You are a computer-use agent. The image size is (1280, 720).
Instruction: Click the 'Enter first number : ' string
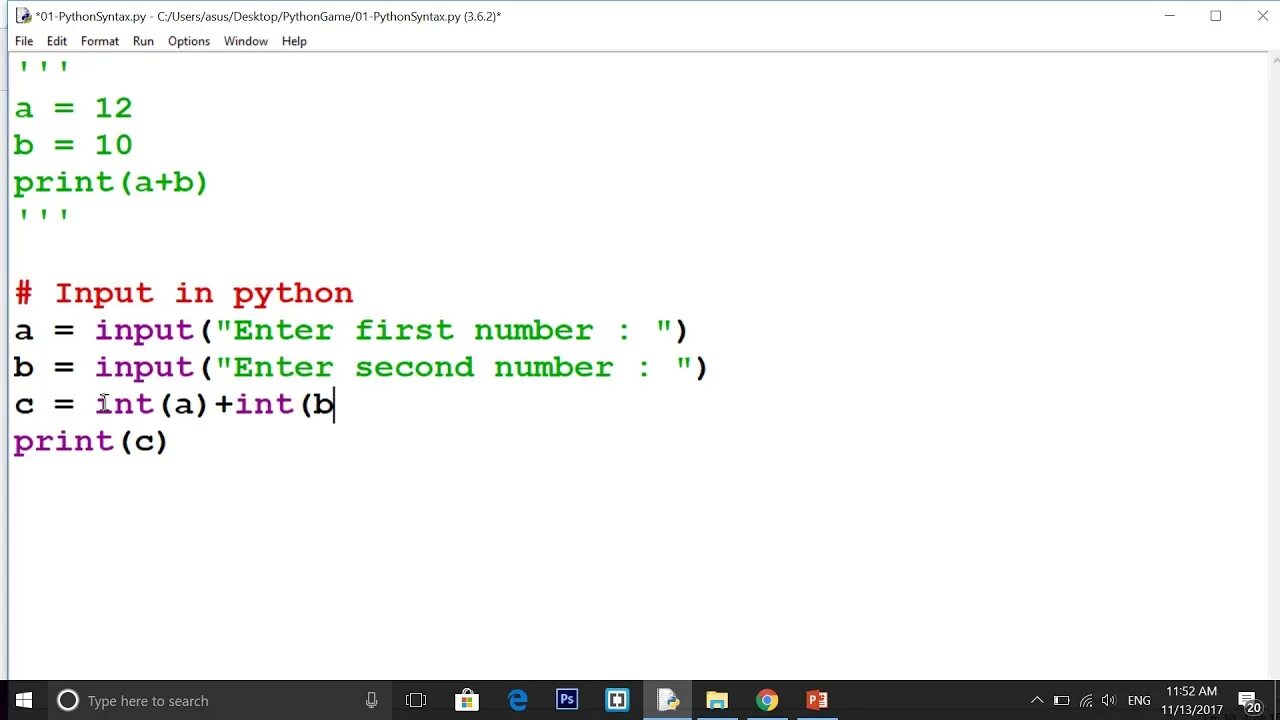tap(444, 330)
